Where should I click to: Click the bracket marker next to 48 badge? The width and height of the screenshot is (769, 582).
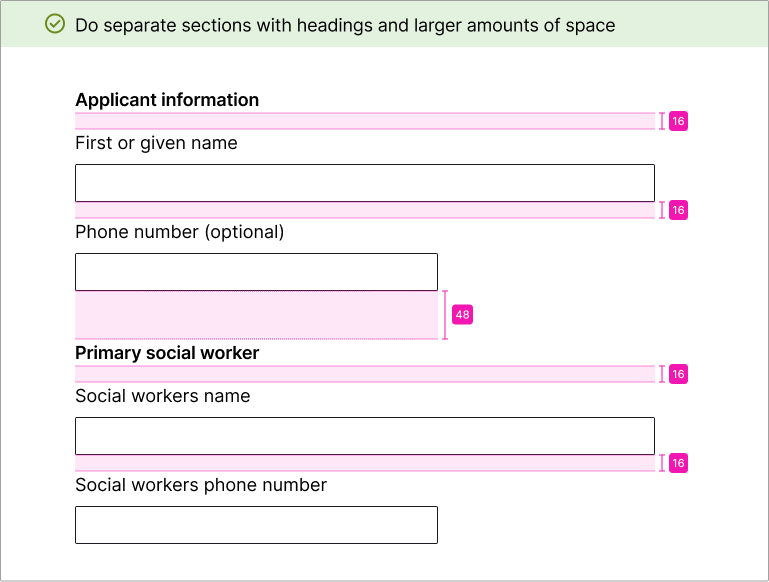(x=445, y=315)
